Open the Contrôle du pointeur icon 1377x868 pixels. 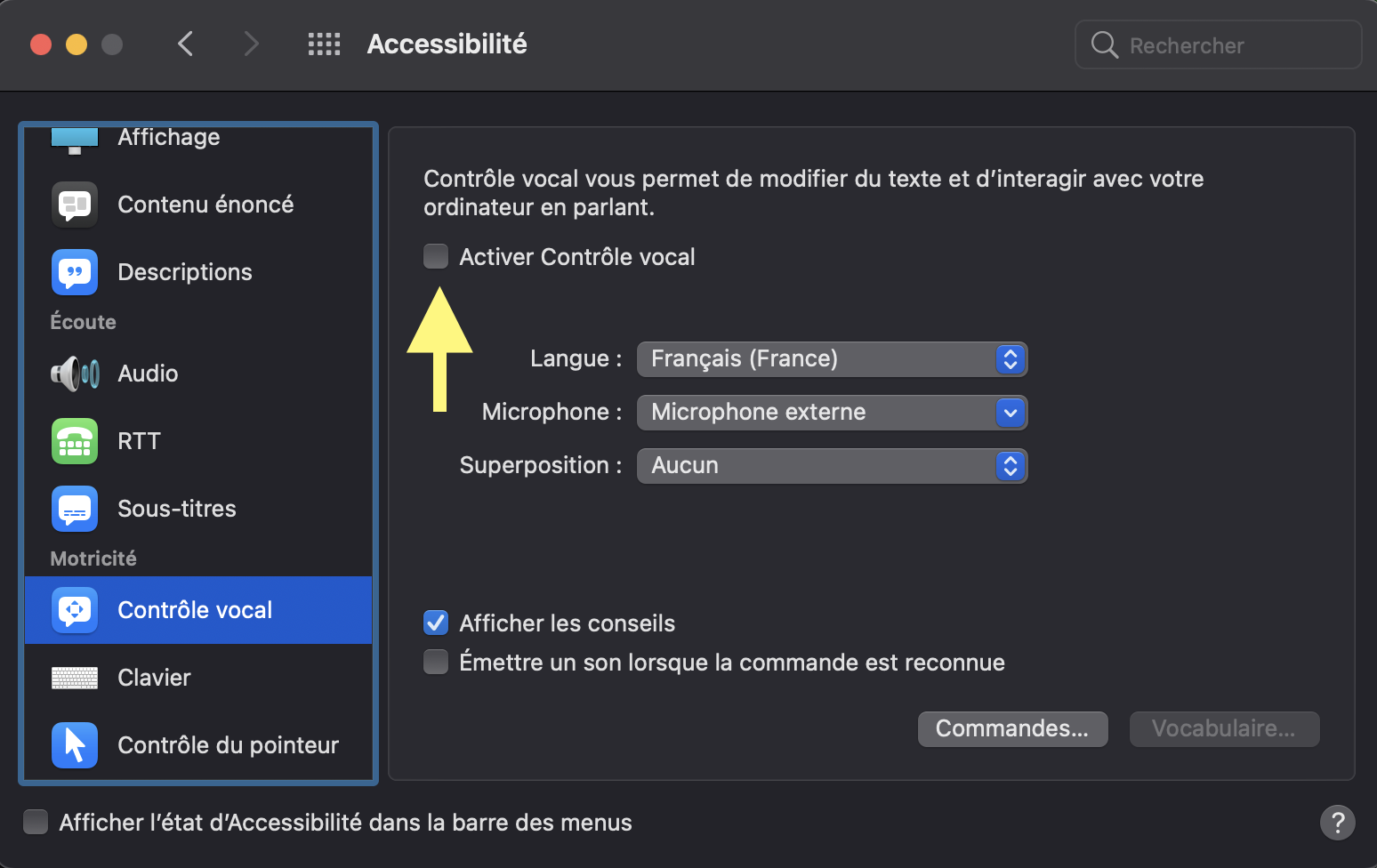click(75, 745)
